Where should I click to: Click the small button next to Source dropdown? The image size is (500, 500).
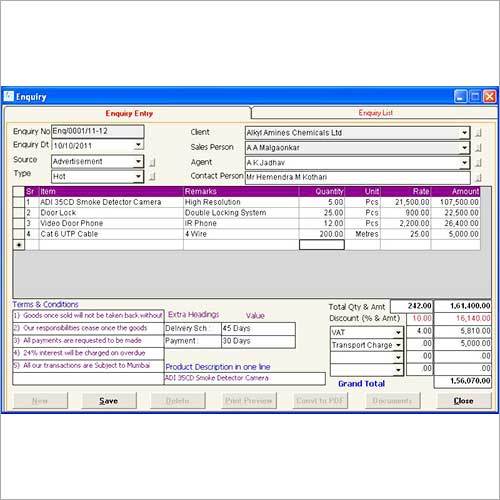152,162
